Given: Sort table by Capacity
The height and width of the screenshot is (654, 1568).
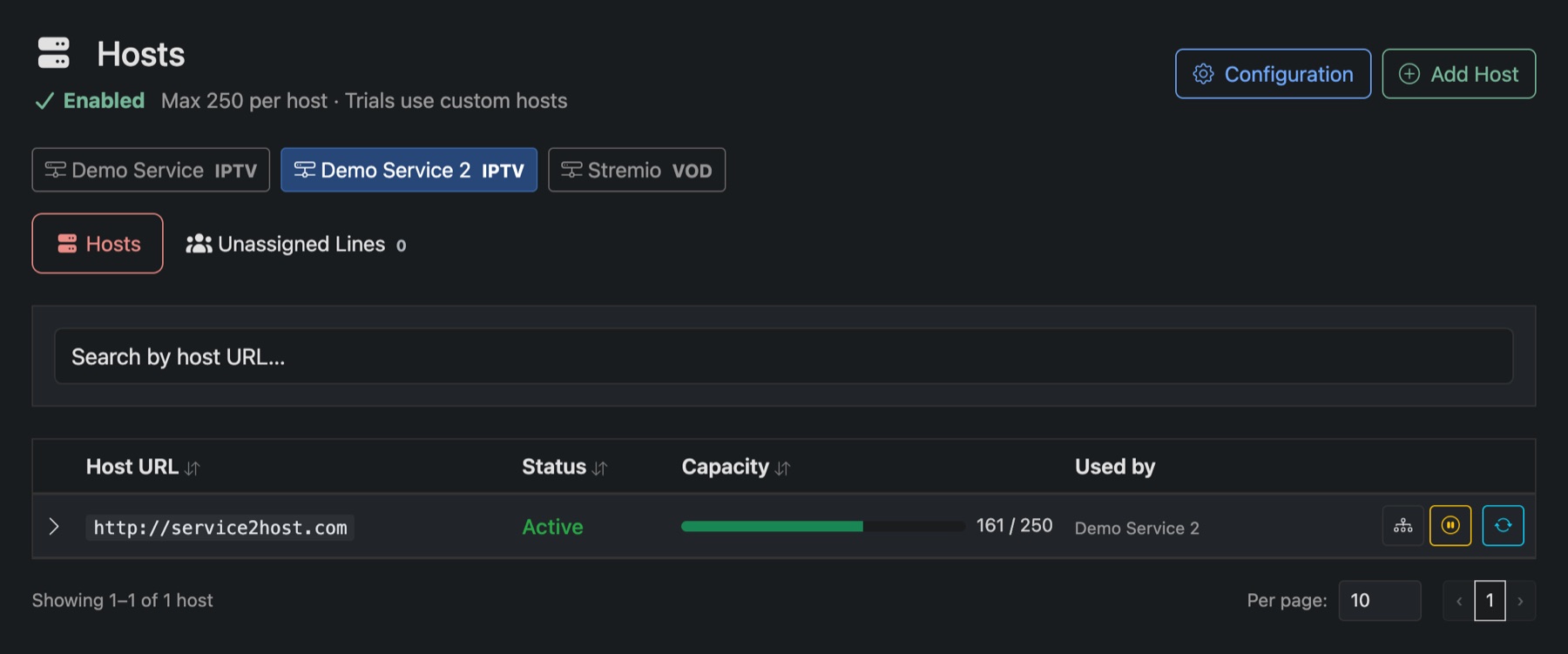Looking at the screenshot, I should pyautogui.click(x=736, y=468).
